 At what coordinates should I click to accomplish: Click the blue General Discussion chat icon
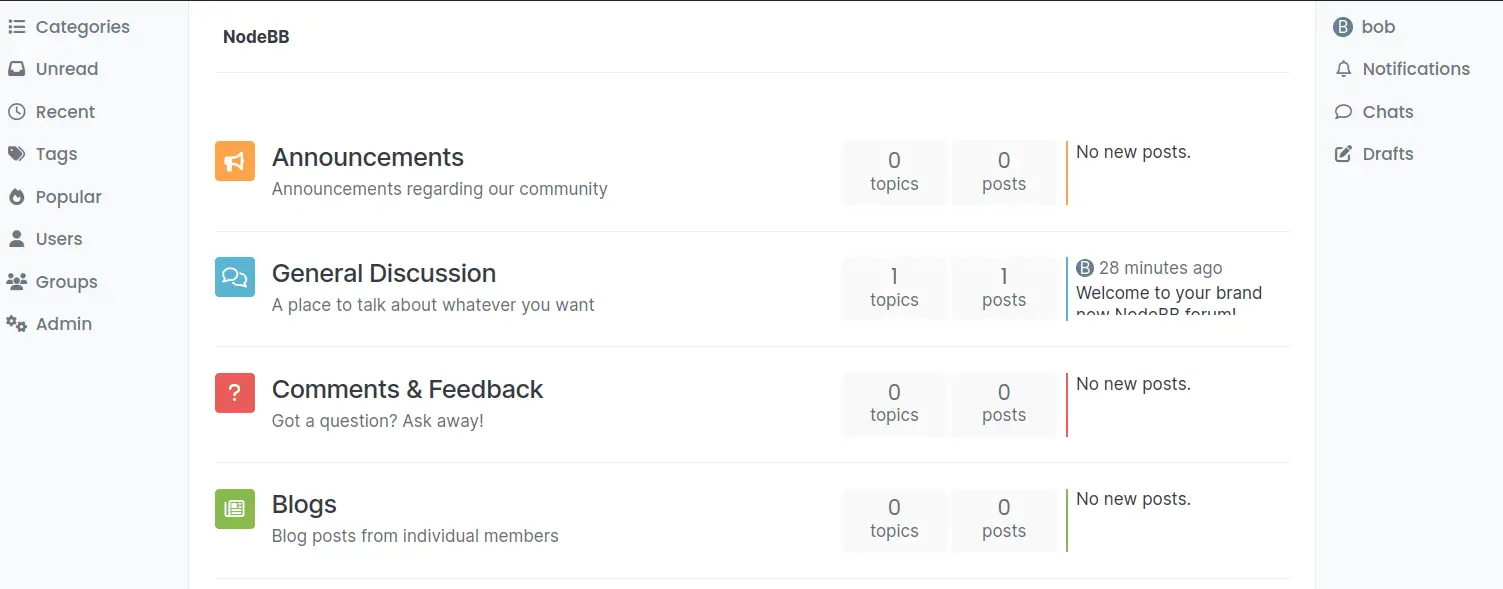[235, 277]
